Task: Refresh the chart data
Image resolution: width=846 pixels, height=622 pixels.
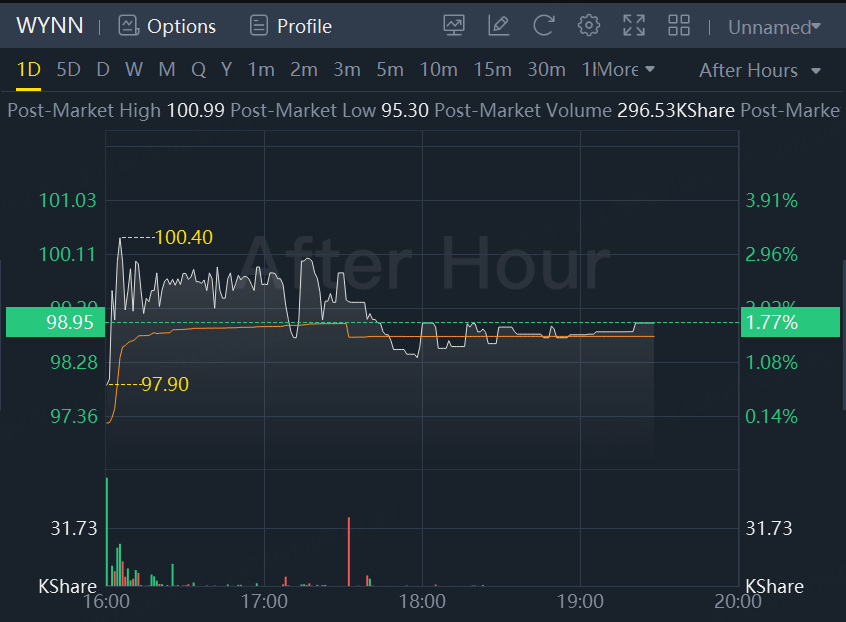Action: pos(544,25)
